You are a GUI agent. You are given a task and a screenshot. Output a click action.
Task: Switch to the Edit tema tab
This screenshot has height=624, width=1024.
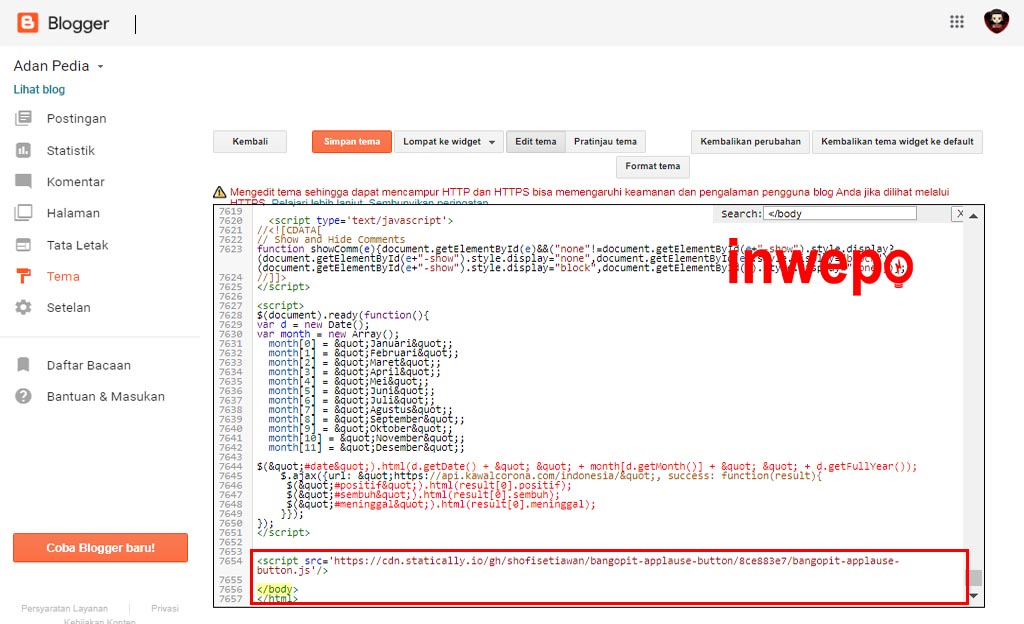click(536, 142)
